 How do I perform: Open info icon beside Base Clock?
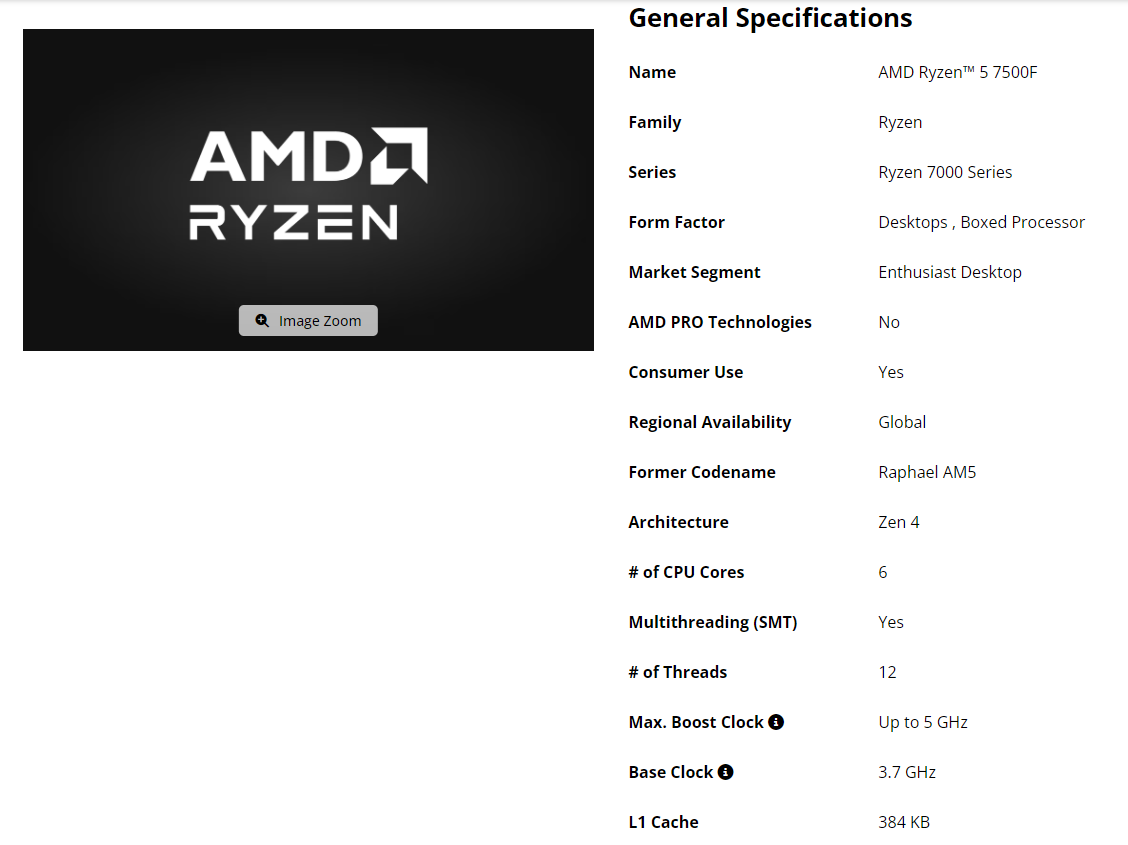coord(726,772)
